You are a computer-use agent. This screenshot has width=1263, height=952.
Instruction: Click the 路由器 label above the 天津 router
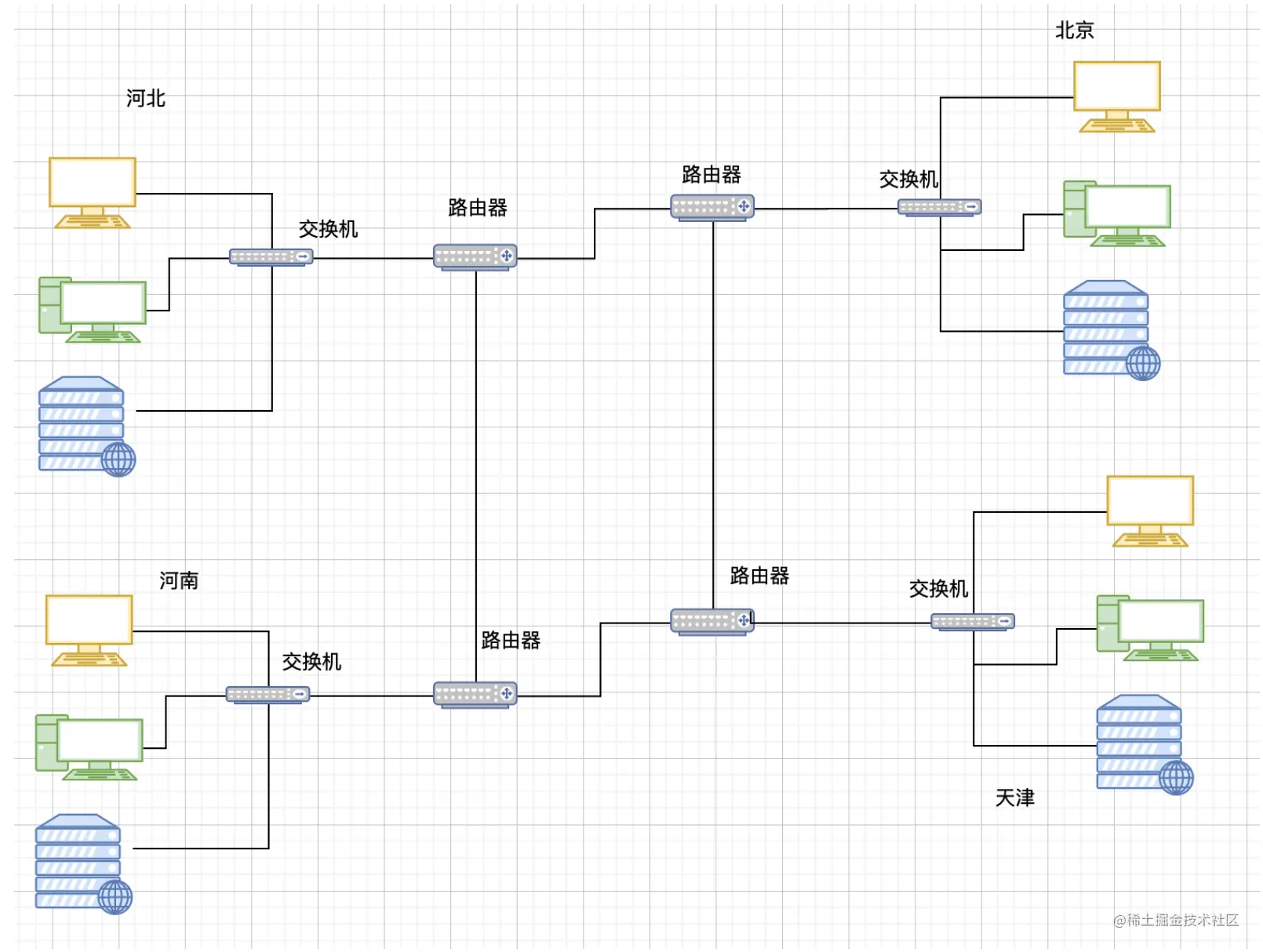(759, 576)
